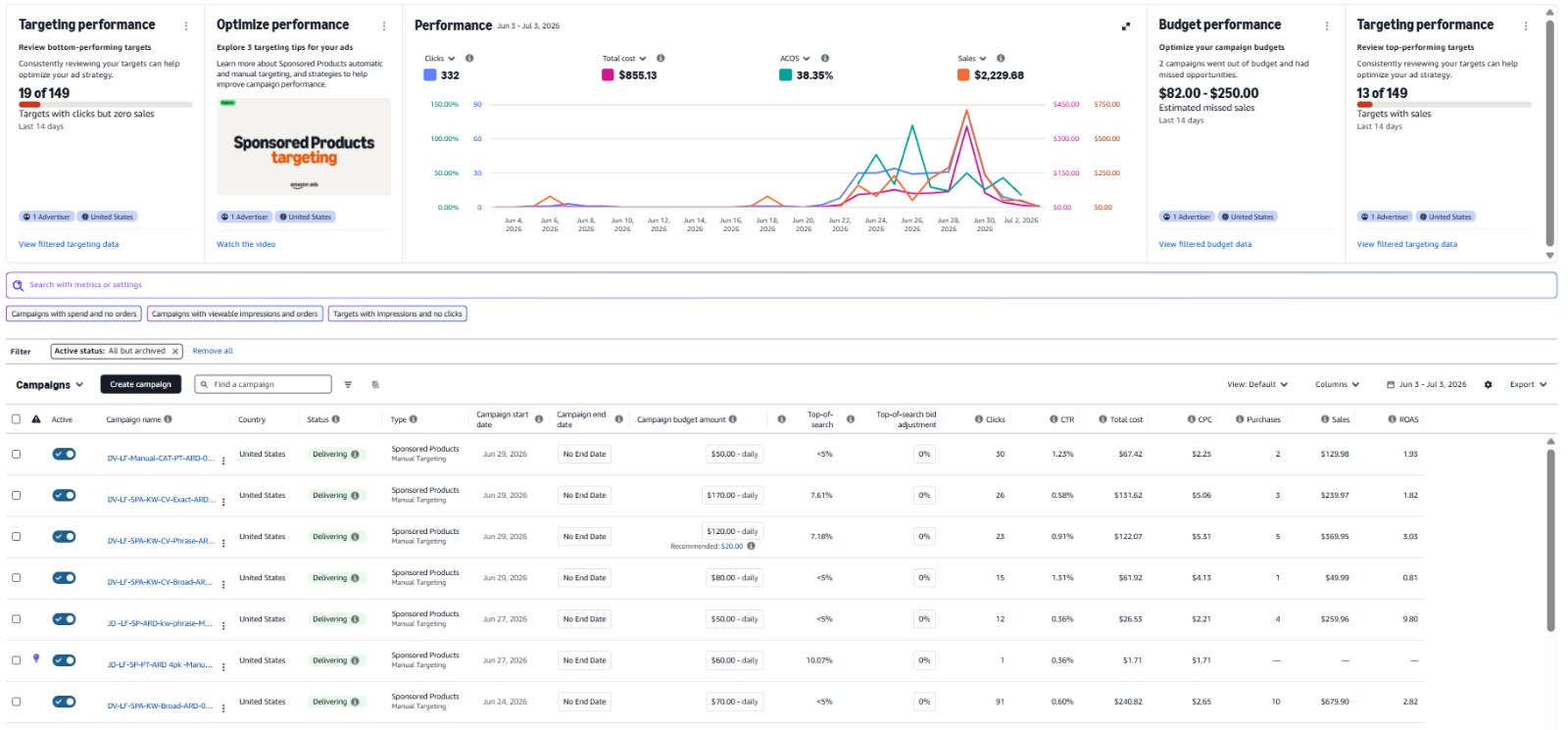Open row actions for DV-LF-Manual-CAT-PT-ARD campaign

coord(223,461)
